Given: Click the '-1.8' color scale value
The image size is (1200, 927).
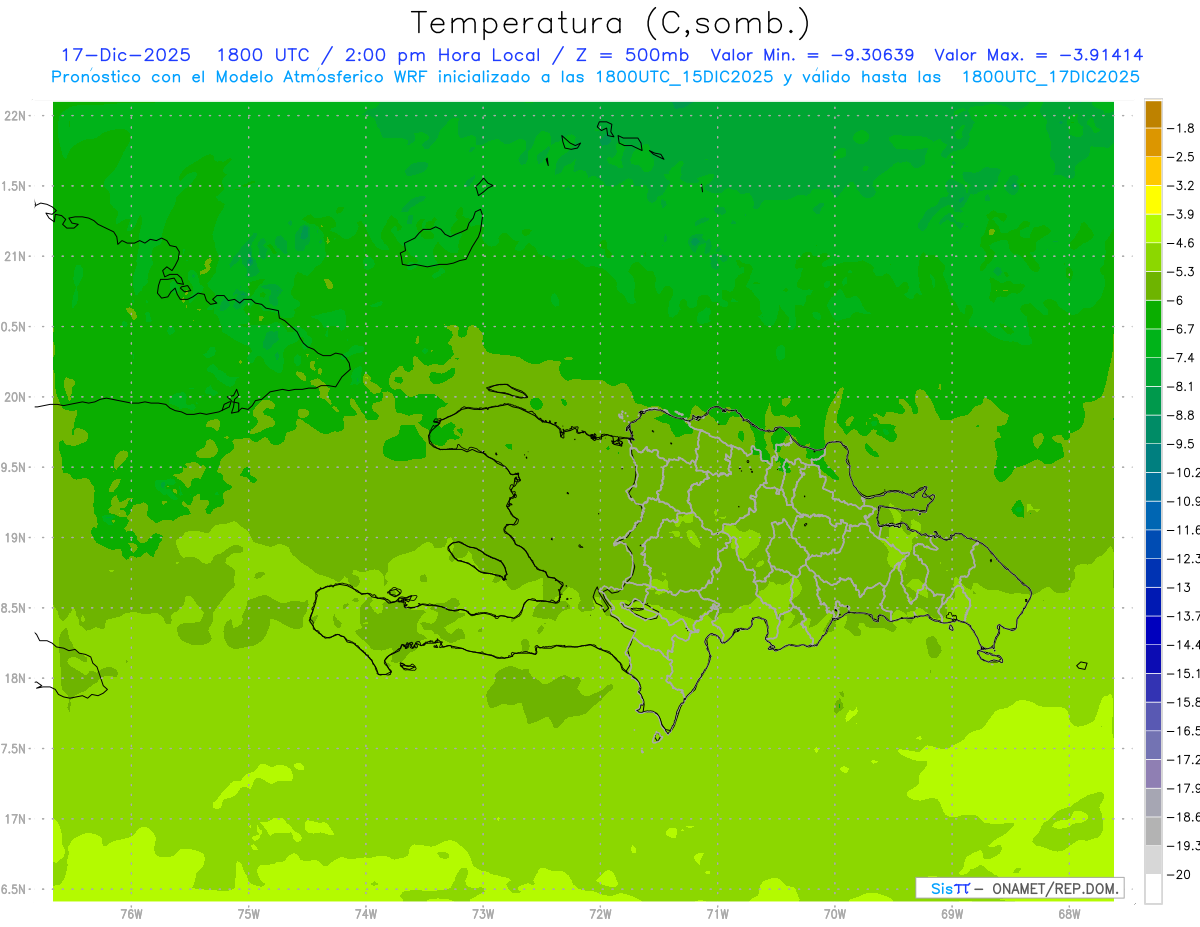Looking at the screenshot, I should [x=1181, y=128].
